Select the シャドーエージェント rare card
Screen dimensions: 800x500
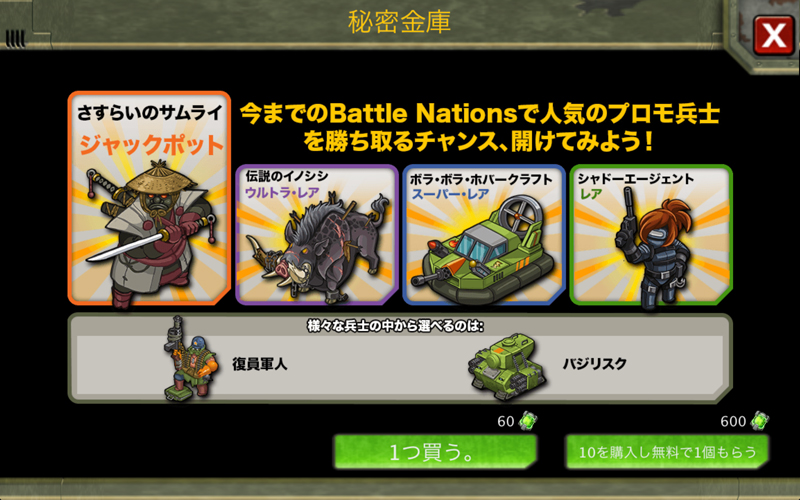pyautogui.click(x=651, y=235)
